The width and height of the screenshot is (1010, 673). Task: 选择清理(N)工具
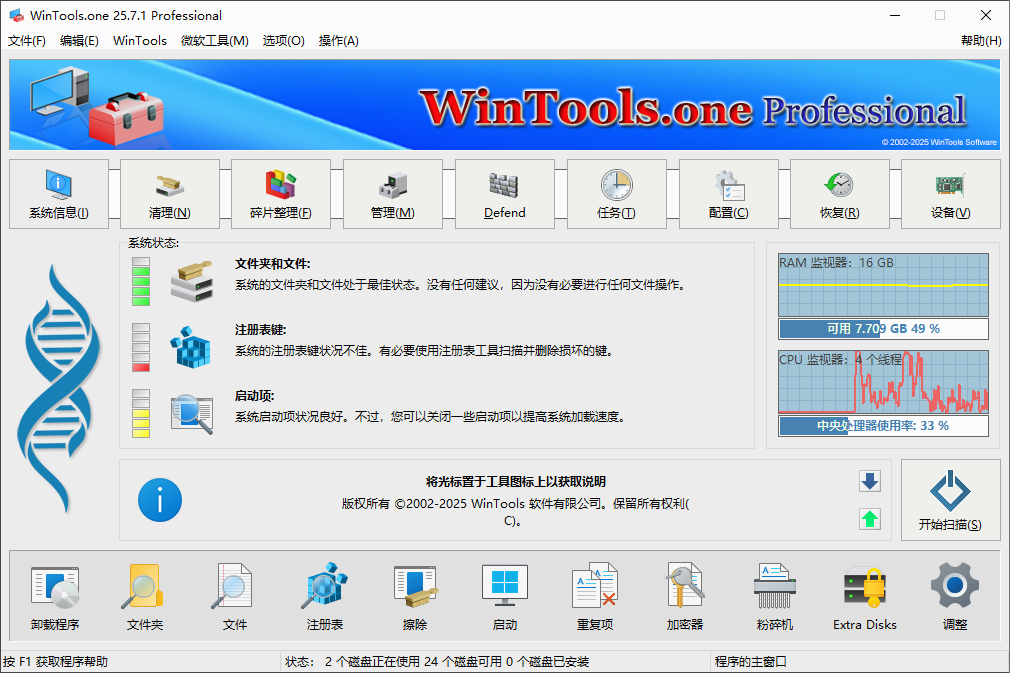tap(169, 194)
